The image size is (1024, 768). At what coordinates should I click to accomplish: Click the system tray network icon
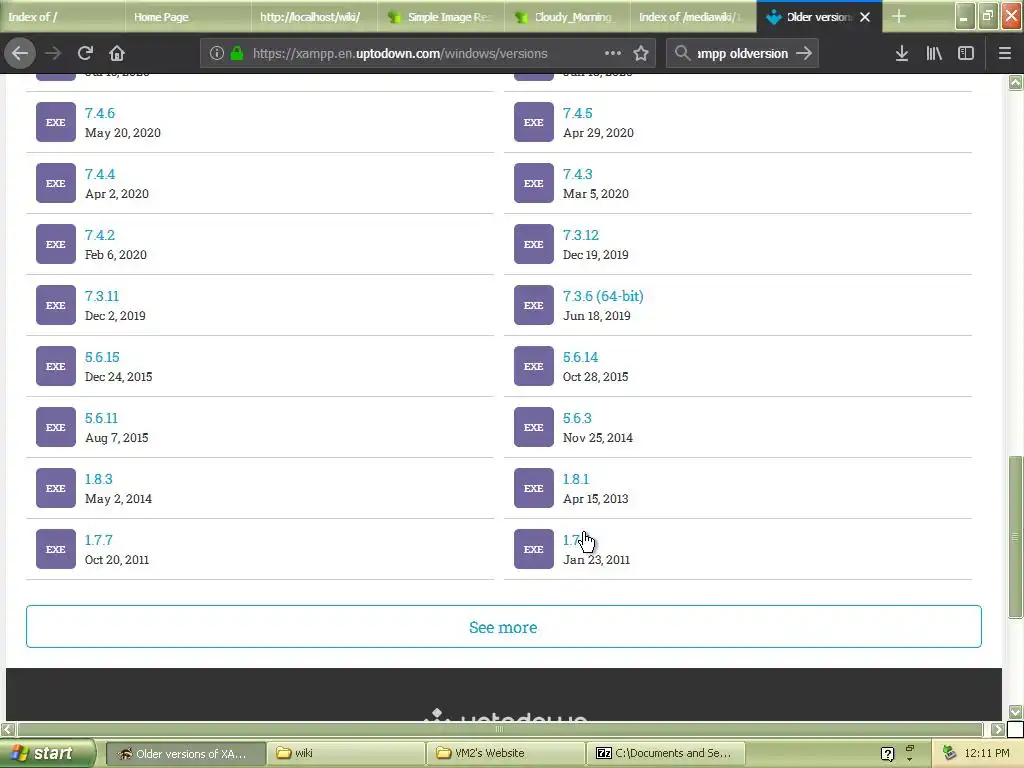(950, 754)
